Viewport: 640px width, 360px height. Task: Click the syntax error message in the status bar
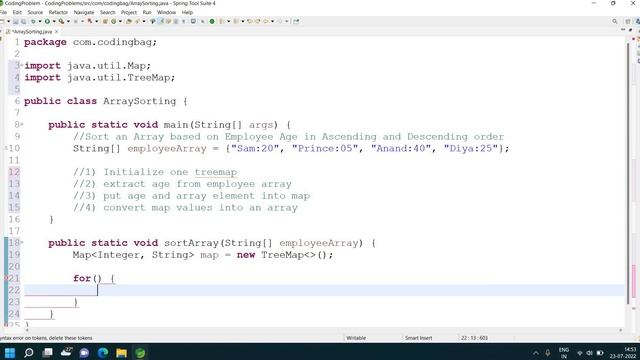[46, 338]
